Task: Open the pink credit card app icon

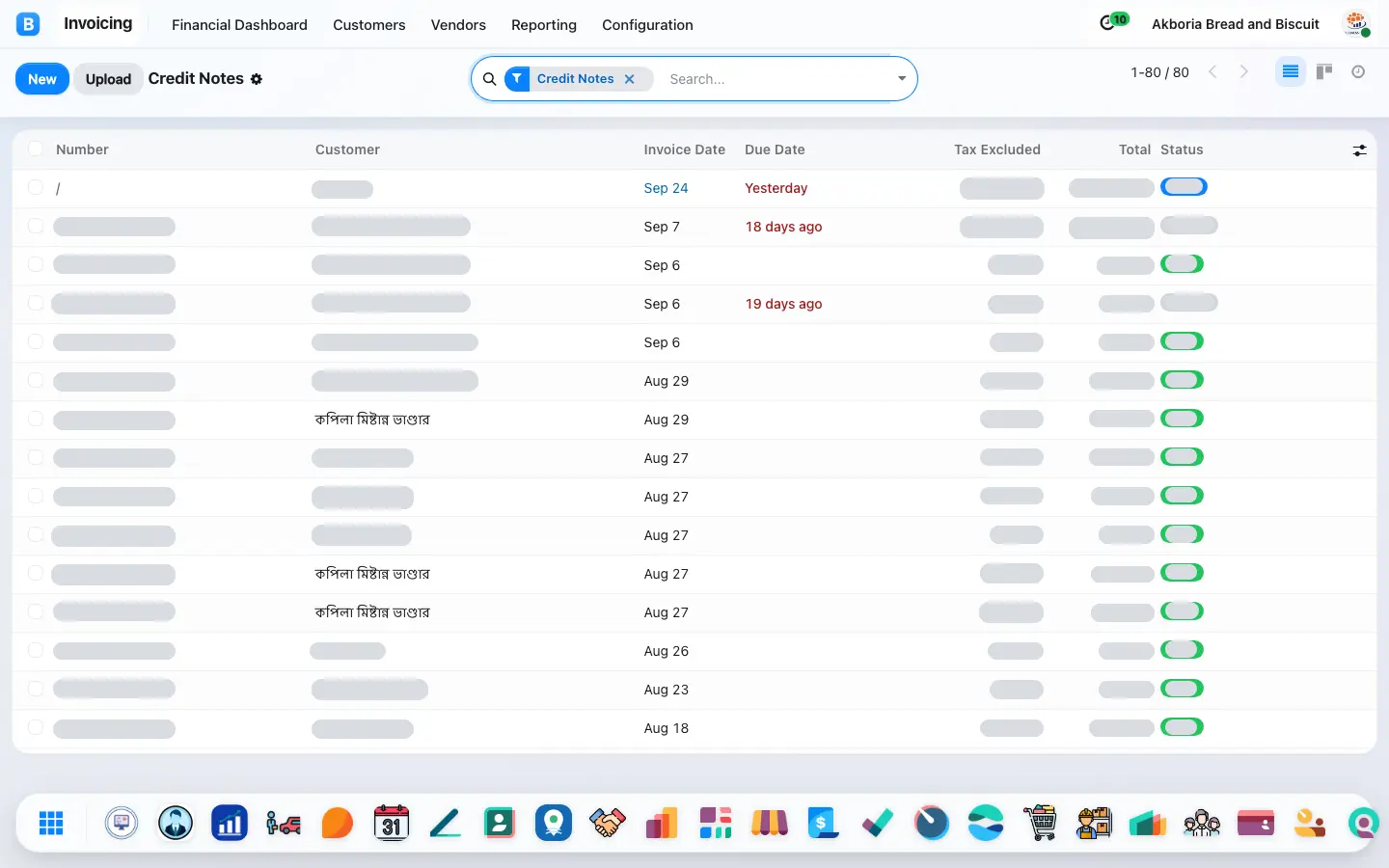Action: tap(1256, 823)
